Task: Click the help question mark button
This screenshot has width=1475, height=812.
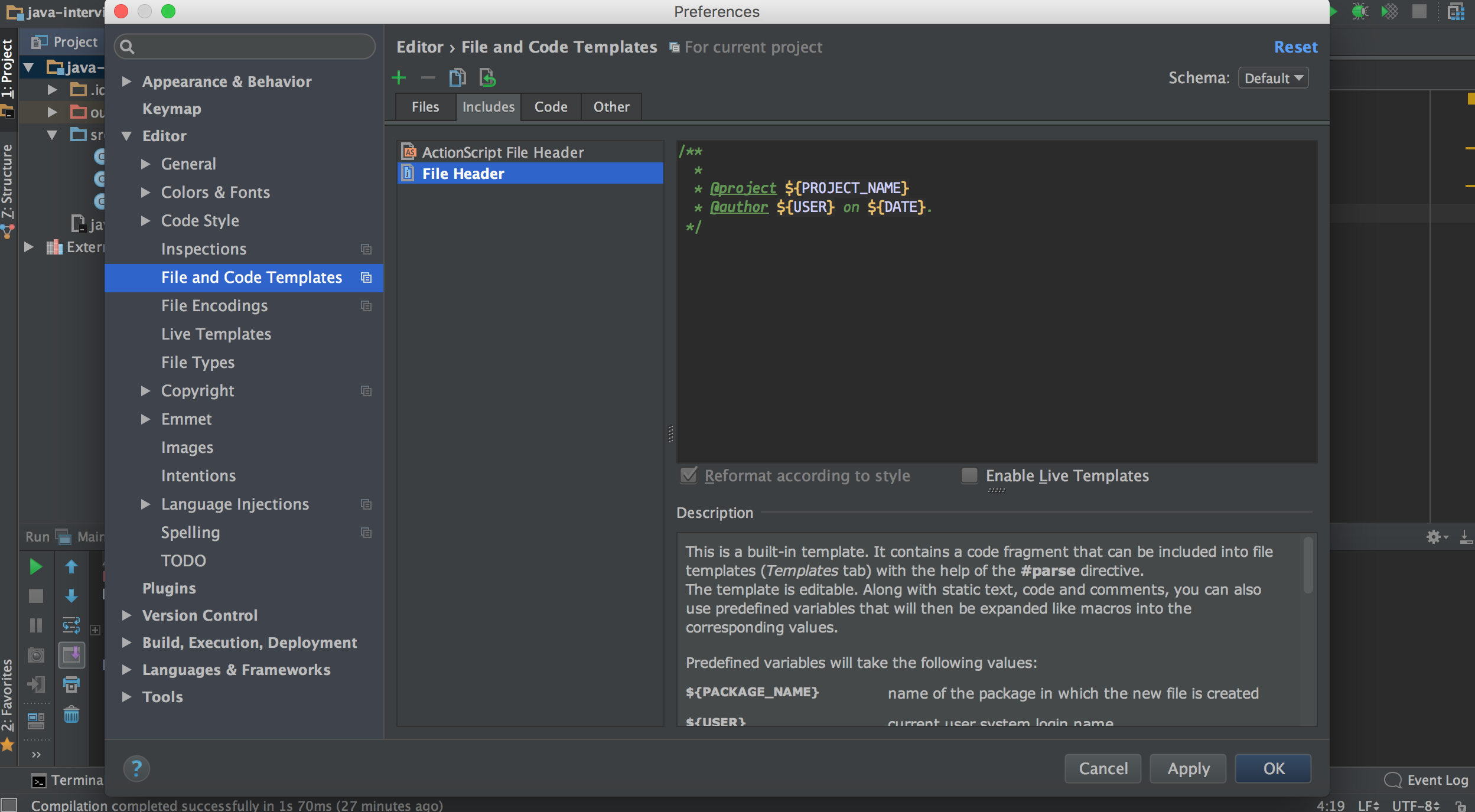Action: click(136, 768)
